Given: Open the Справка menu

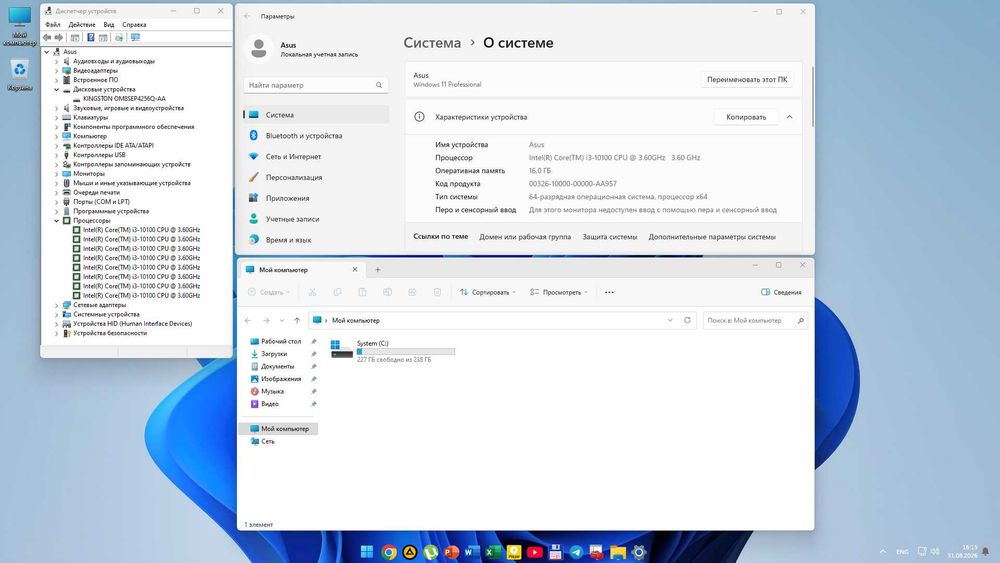Looking at the screenshot, I should [134, 24].
